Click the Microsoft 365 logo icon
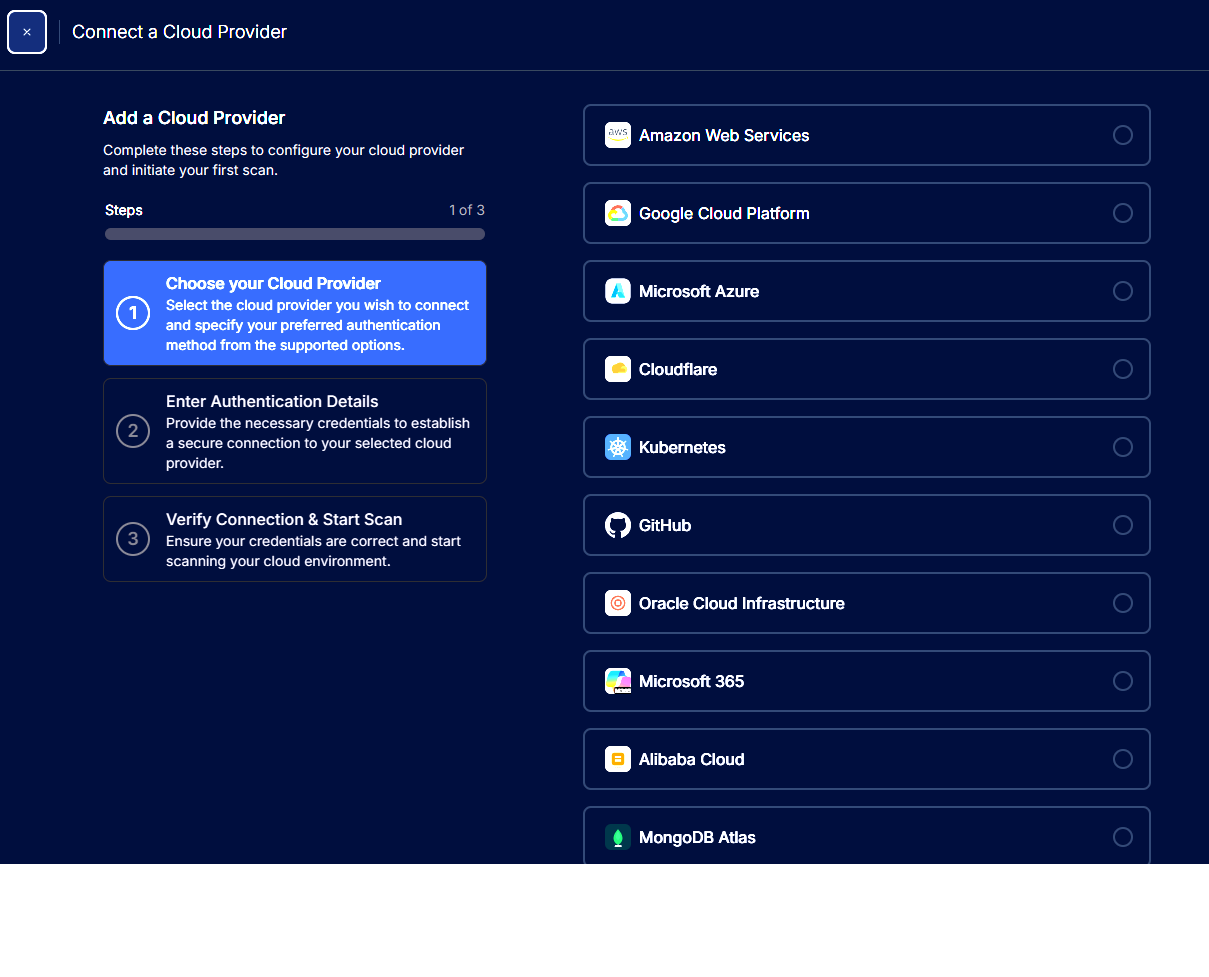This screenshot has height=977, width=1209. [x=618, y=681]
